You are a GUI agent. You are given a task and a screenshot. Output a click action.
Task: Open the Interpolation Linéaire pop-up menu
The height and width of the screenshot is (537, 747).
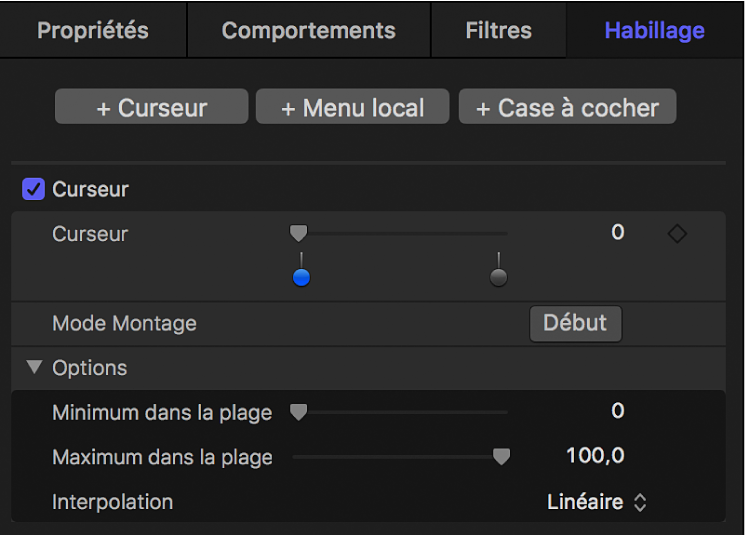pyautogui.click(x=596, y=502)
